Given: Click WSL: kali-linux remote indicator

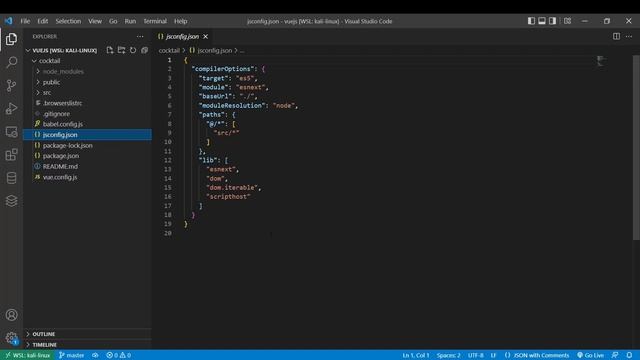Looking at the screenshot, I should (27, 355).
